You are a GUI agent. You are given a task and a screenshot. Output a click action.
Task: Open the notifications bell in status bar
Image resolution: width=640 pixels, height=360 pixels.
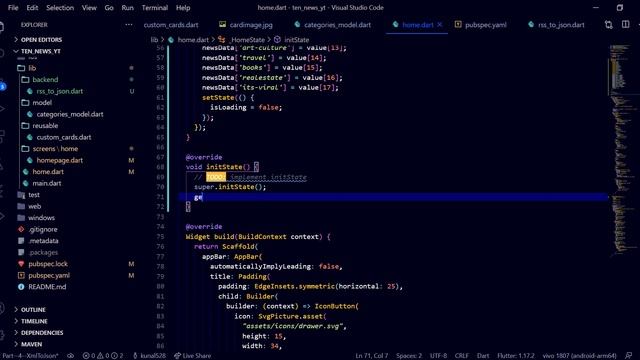click(x=628, y=356)
